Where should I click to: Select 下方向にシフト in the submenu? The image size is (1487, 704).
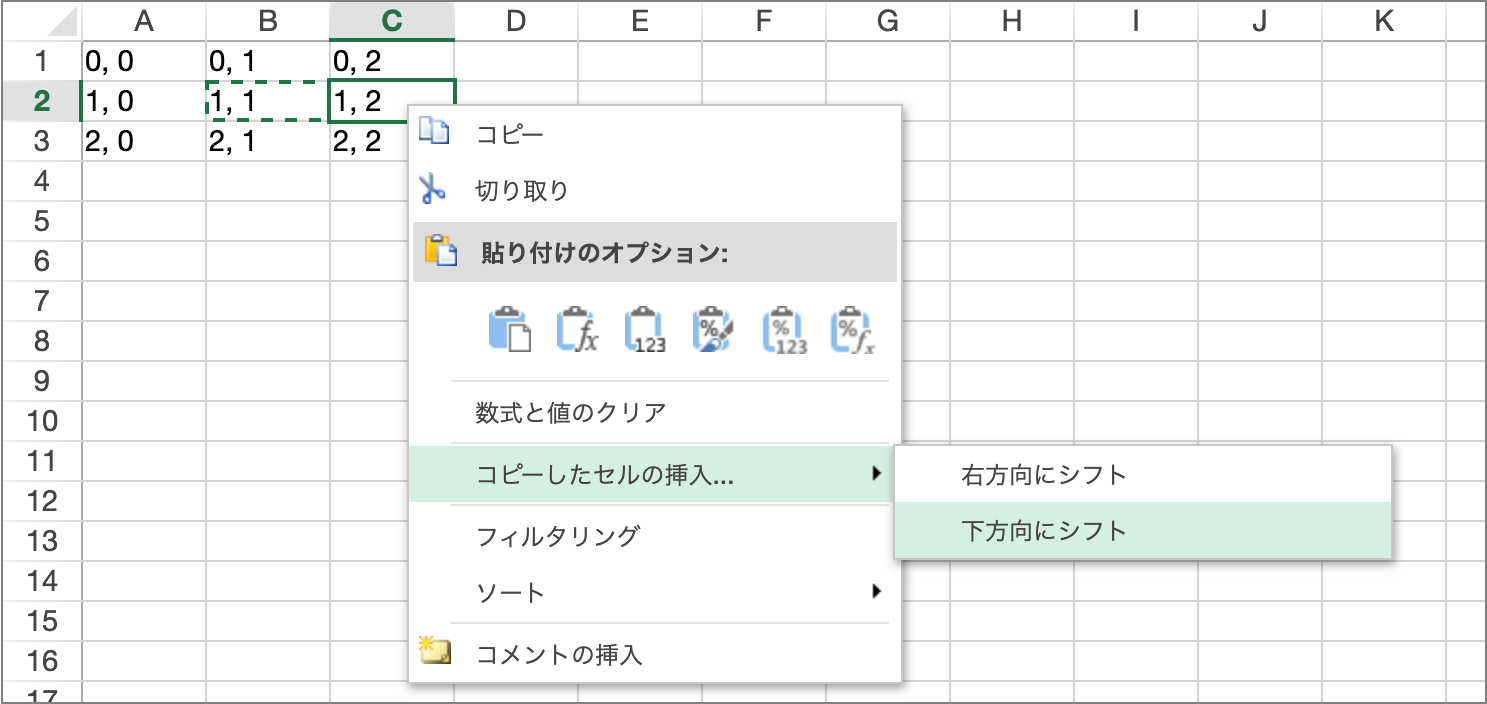tap(1143, 531)
